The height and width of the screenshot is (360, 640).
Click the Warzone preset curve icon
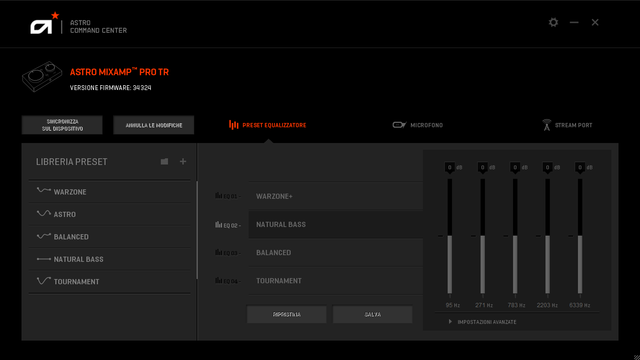tap(44, 191)
